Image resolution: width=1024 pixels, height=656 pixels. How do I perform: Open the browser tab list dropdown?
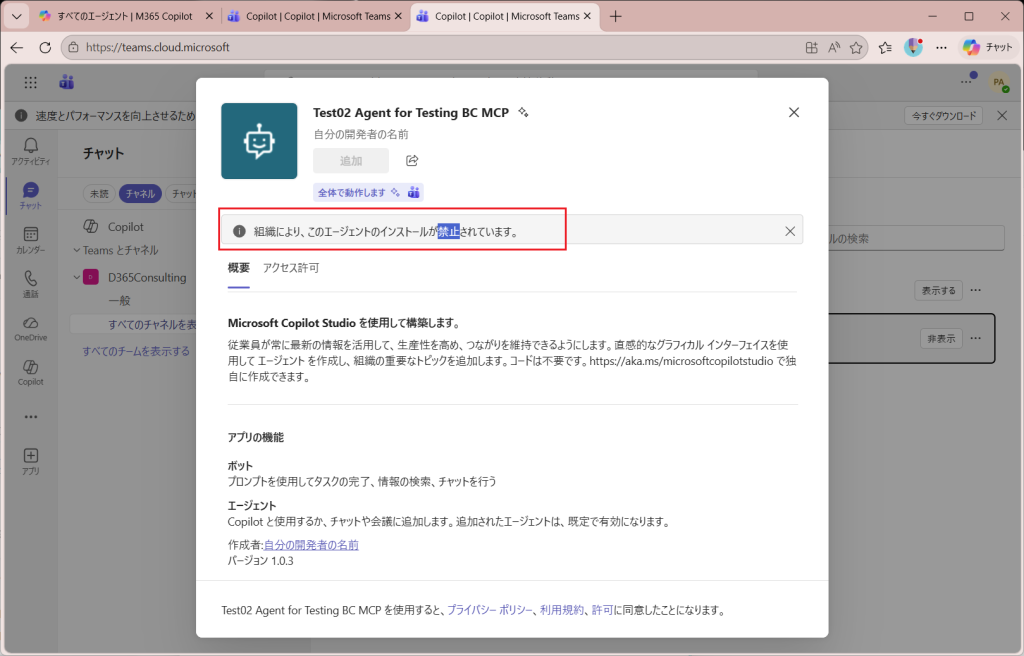[x=16, y=16]
